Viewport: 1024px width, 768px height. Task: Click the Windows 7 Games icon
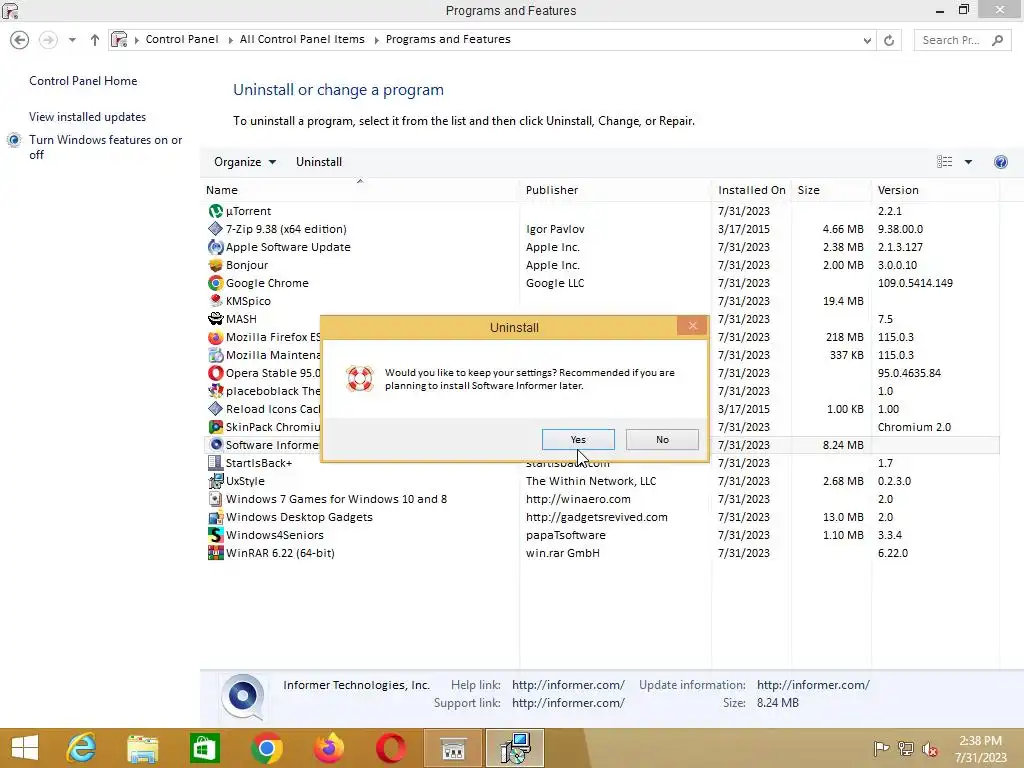pyautogui.click(x=216, y=499)
